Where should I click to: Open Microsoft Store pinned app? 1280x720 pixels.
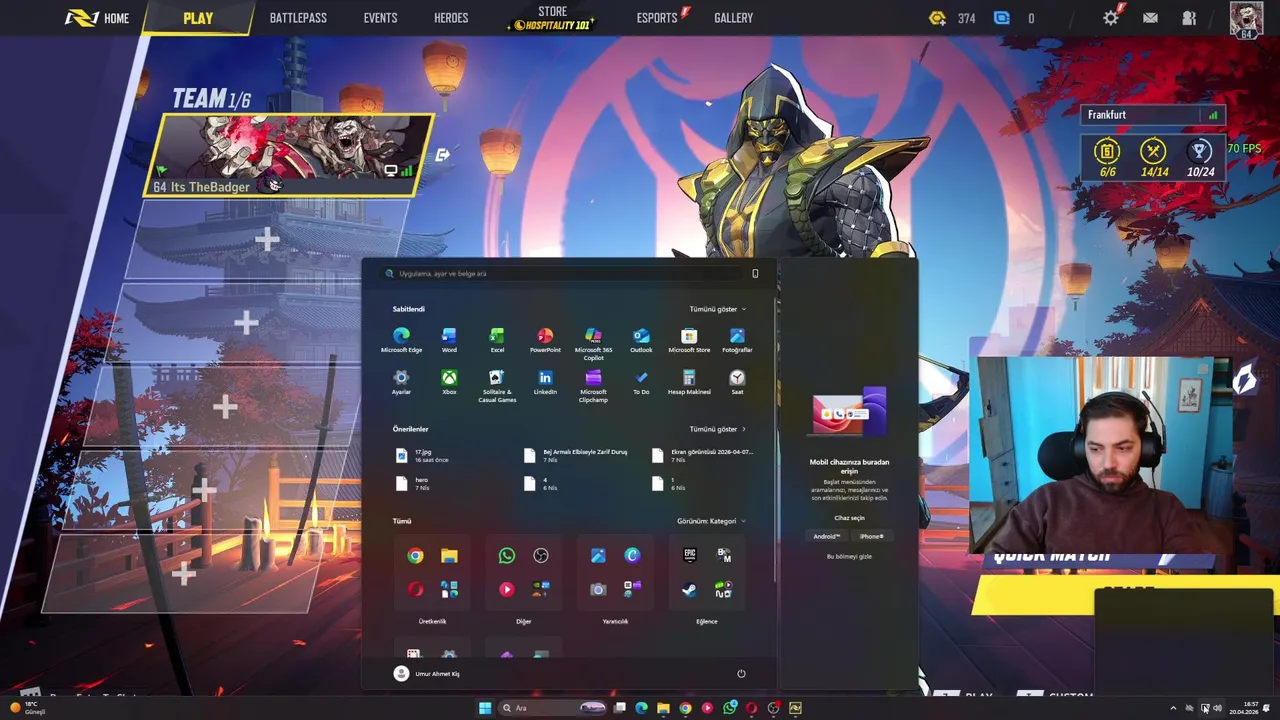(689, 340)
